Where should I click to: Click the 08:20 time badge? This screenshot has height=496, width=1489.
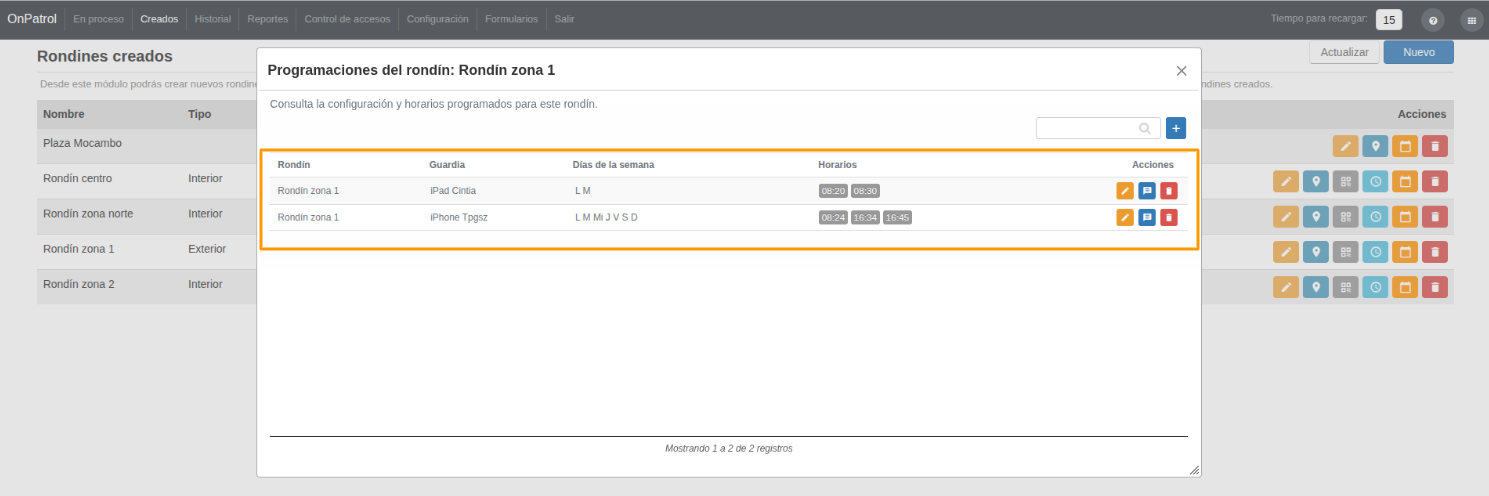[x=833, y=190]
